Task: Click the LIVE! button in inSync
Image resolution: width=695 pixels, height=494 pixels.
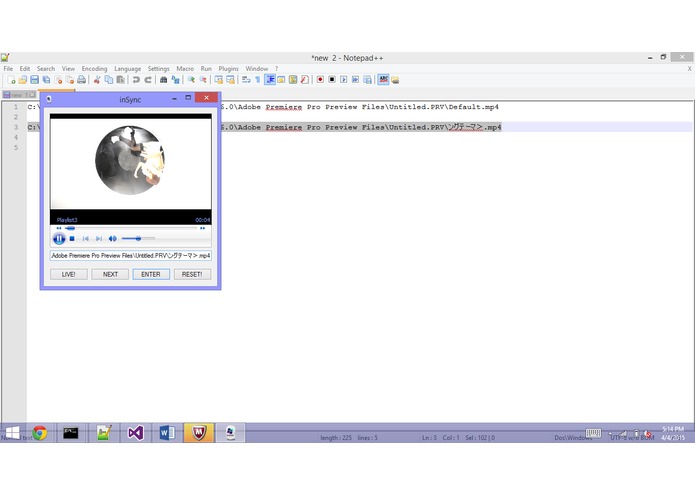Action: click(x=69, y=274)
